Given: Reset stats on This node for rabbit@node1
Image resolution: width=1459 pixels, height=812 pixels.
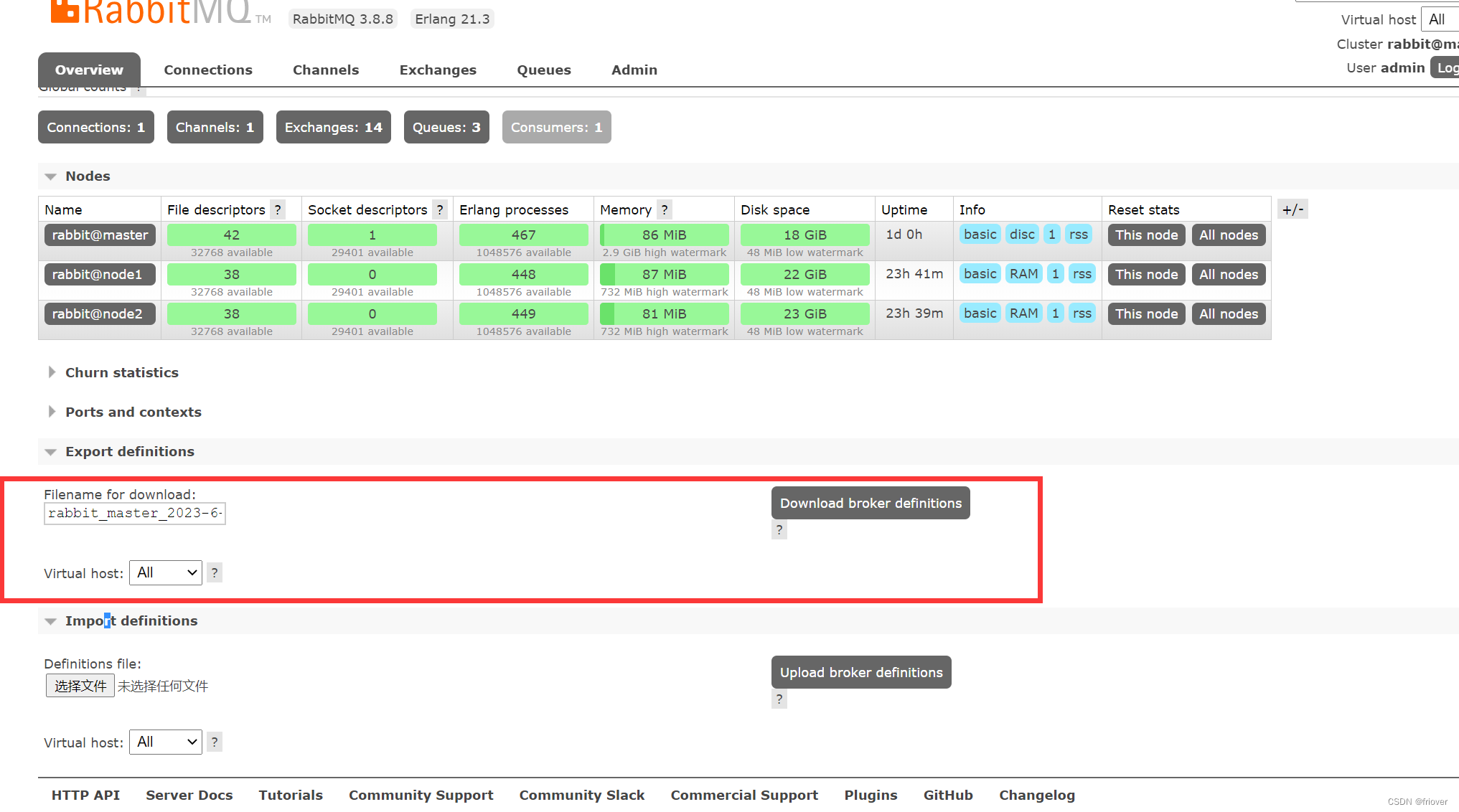Looking at the screenshot, I should (1146, 274).
